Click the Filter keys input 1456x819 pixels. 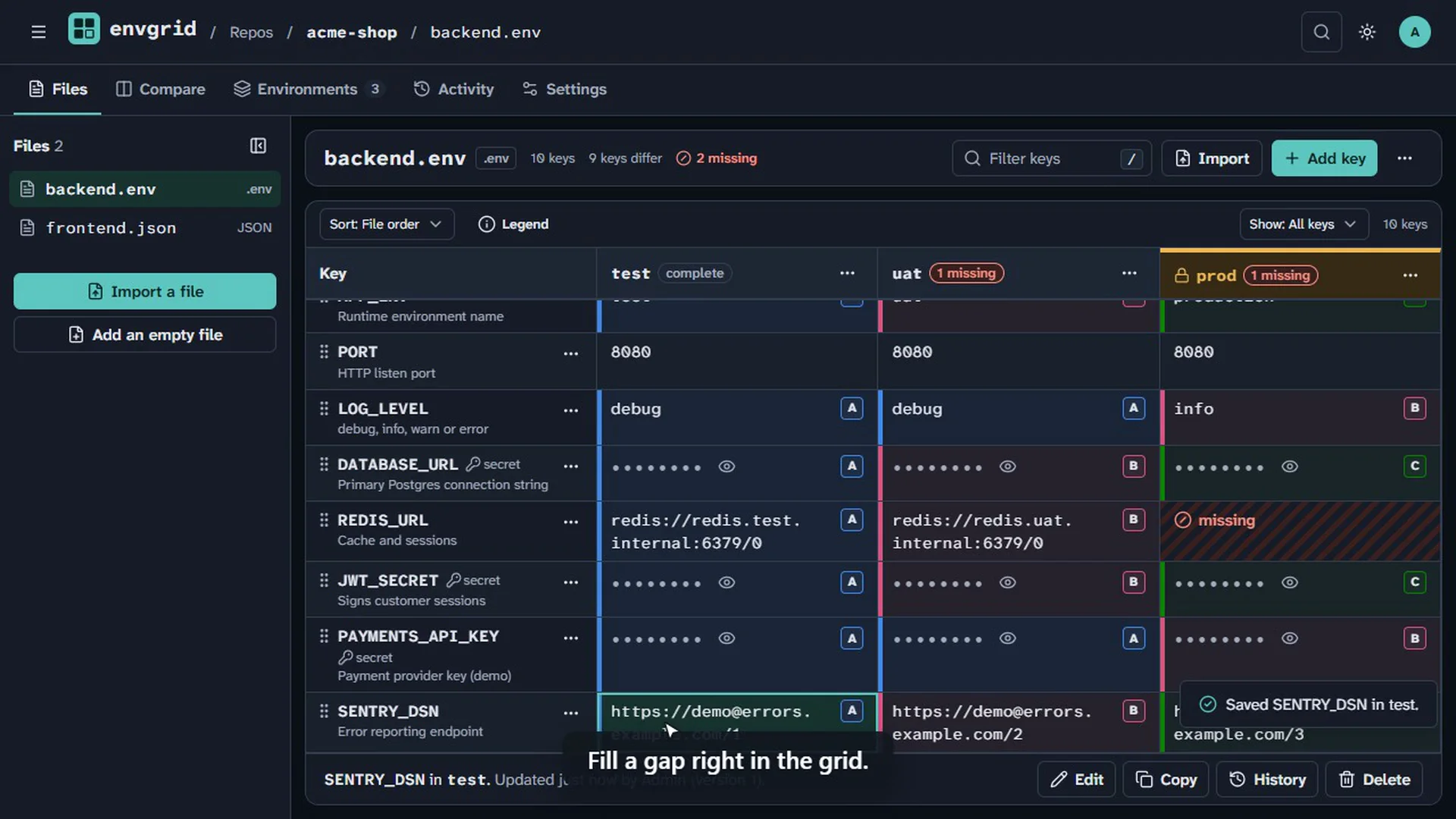tap(1051, 158)
